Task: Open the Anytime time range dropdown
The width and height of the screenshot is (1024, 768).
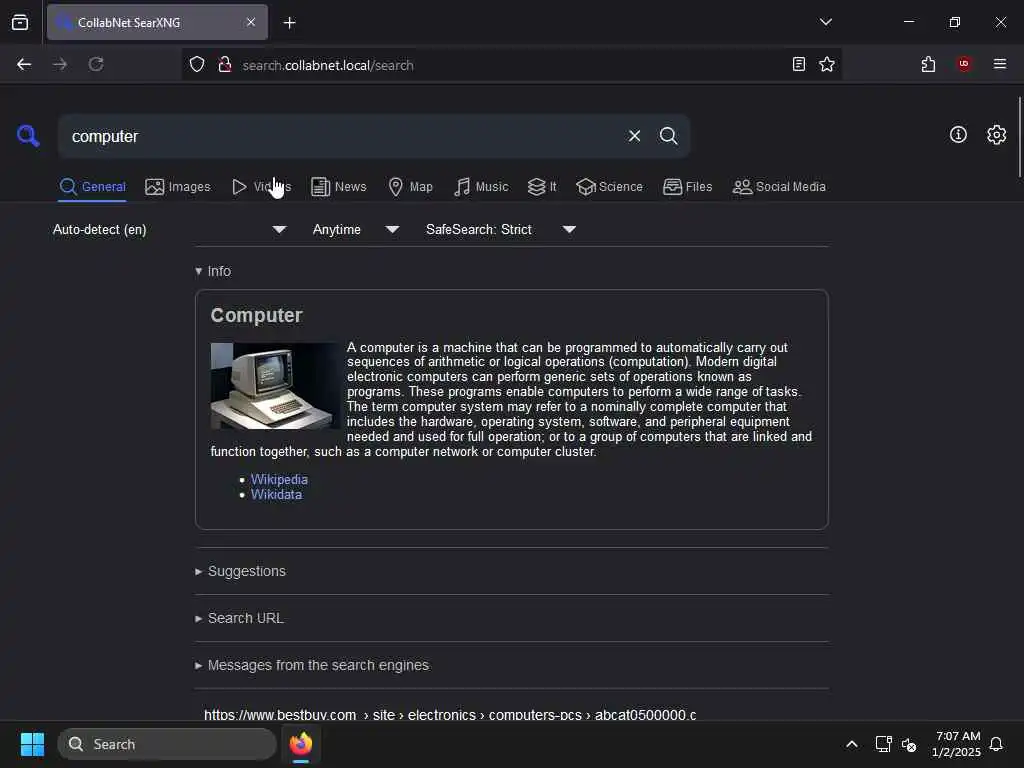Action: (356, 229)
